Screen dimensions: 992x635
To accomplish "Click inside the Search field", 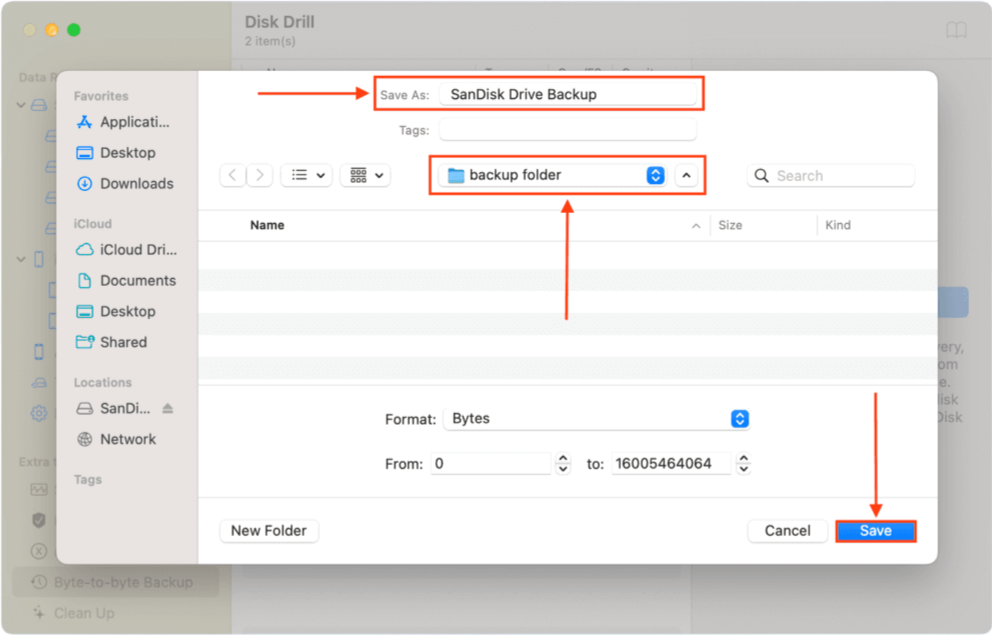I will 830,175.
